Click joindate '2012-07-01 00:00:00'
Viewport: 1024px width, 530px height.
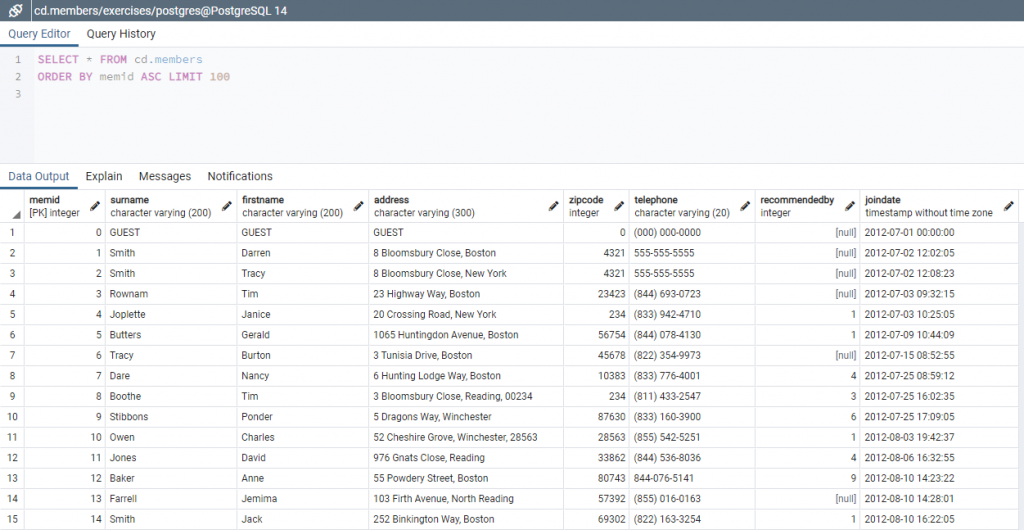click(939, 232)
